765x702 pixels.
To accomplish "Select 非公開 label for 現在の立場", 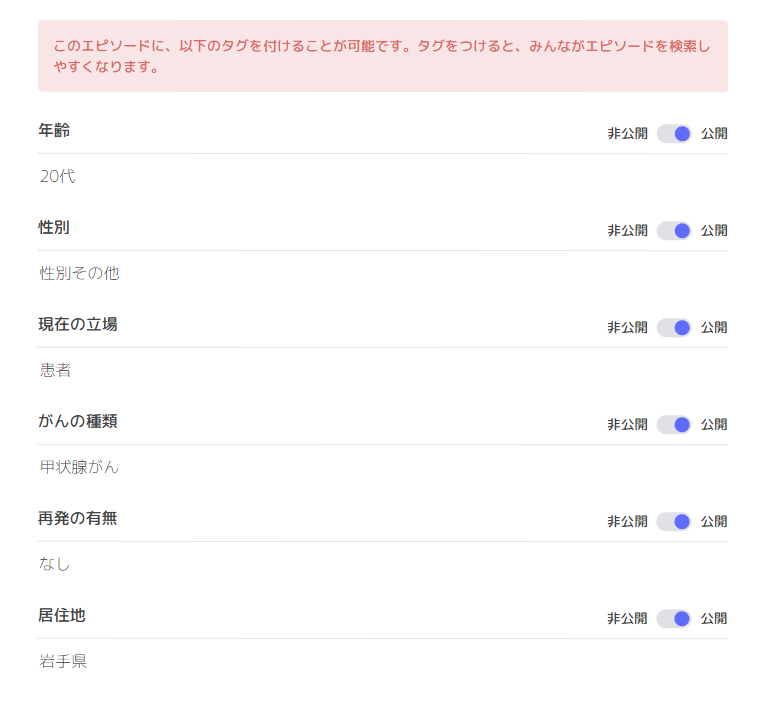I will [x=627, y=327].
